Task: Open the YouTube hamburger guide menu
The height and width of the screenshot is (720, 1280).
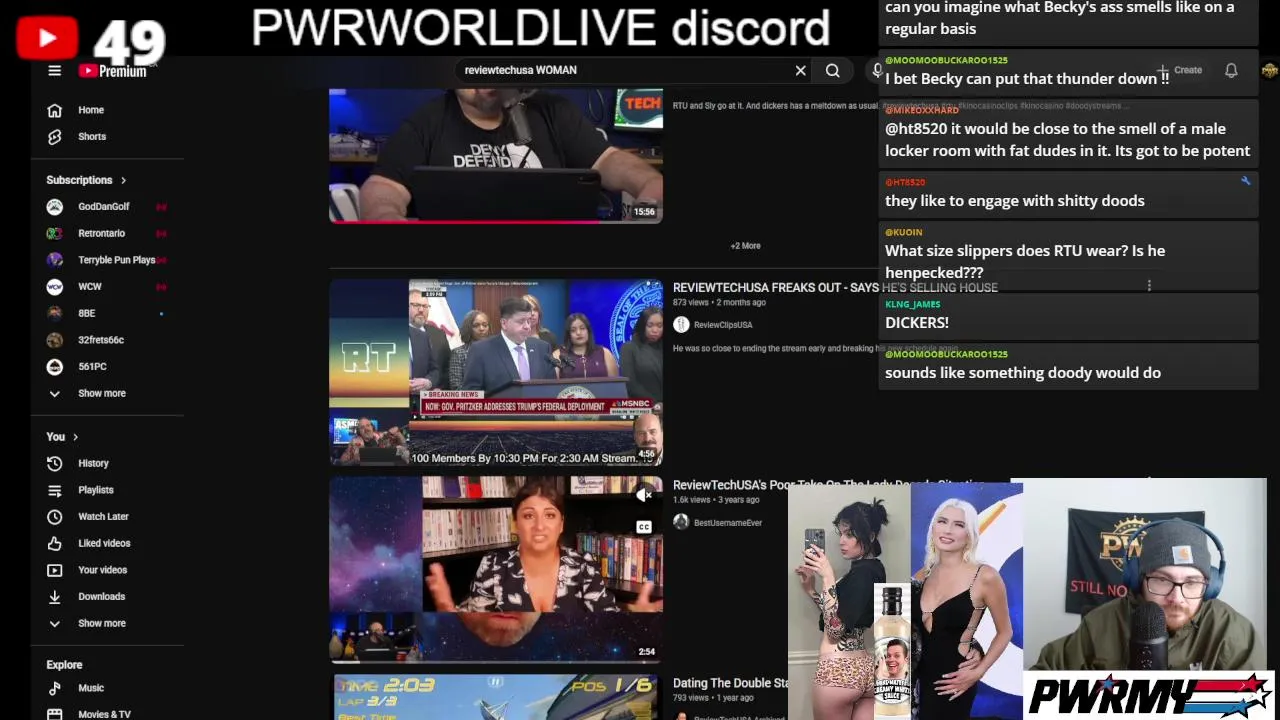Action: click(x=55, y=71)
